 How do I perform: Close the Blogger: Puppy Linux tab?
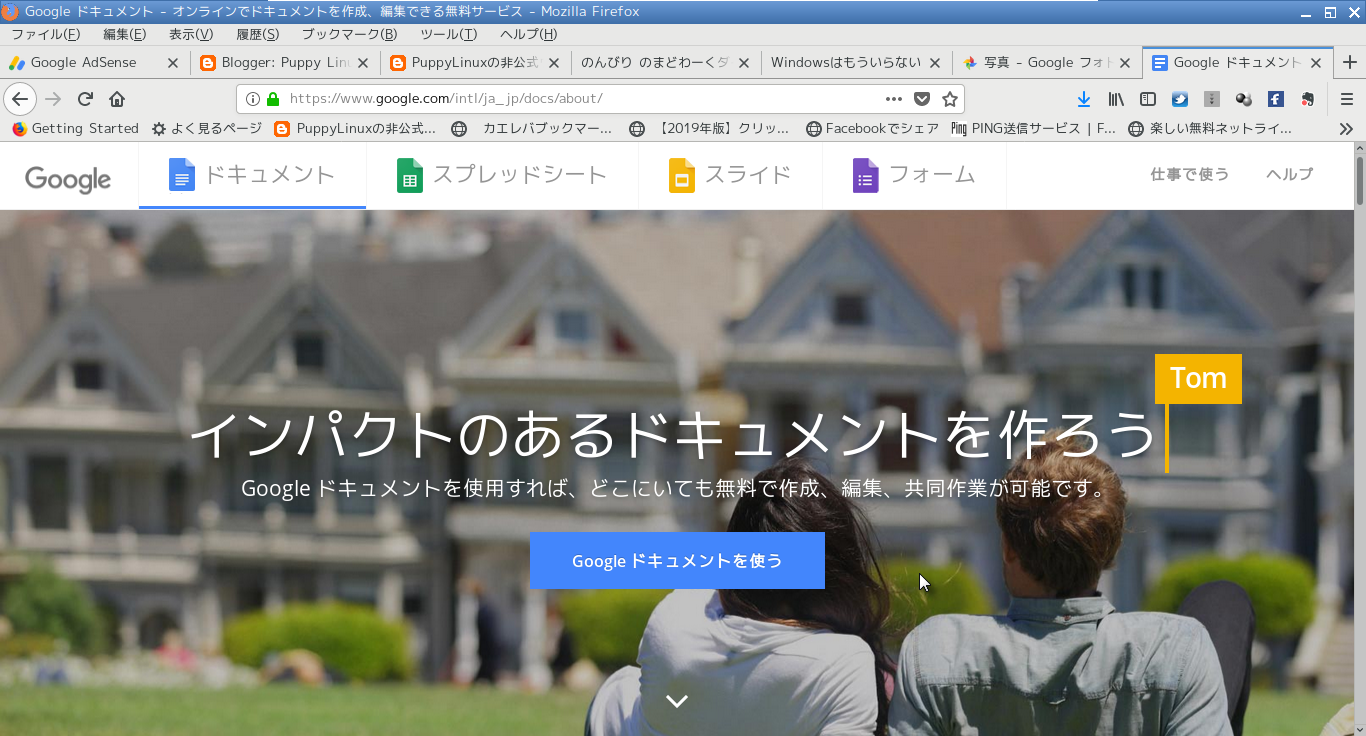[x=363, y=62]
